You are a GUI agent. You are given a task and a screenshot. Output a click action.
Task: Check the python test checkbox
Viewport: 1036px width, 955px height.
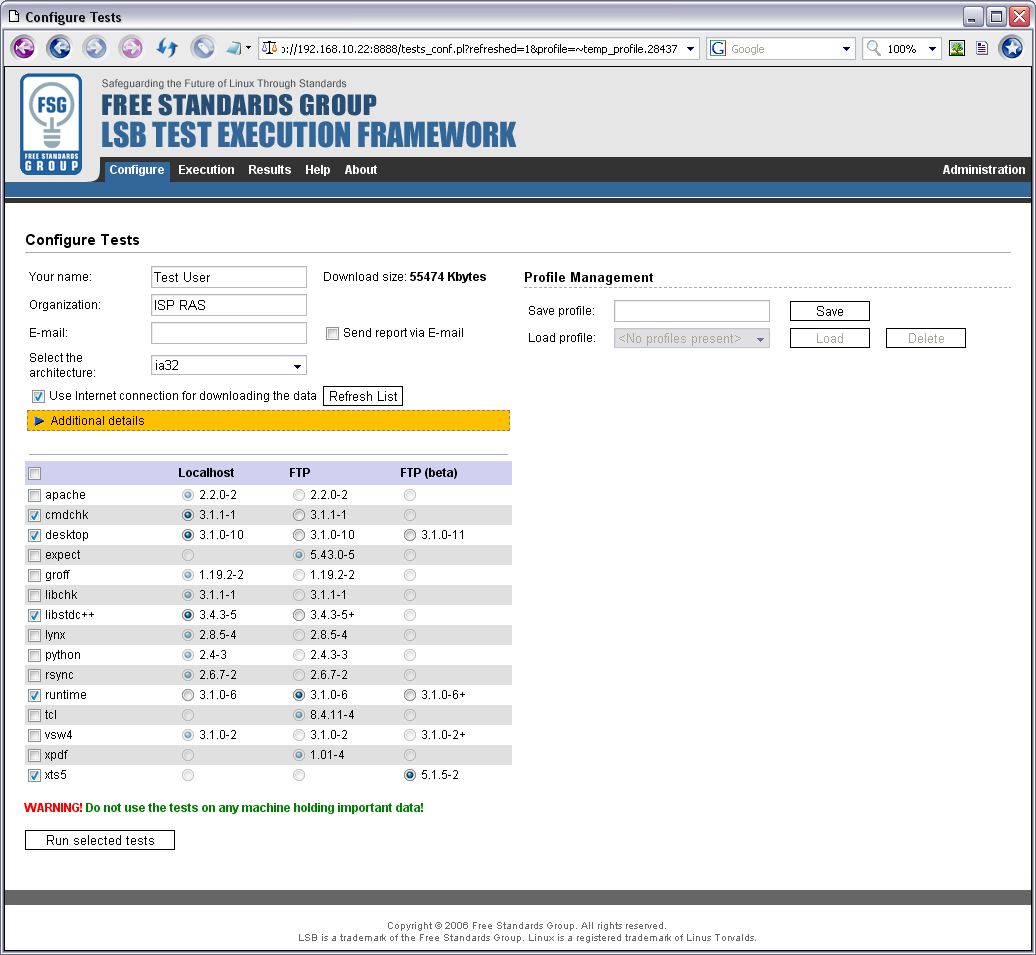tap(34, 656)
